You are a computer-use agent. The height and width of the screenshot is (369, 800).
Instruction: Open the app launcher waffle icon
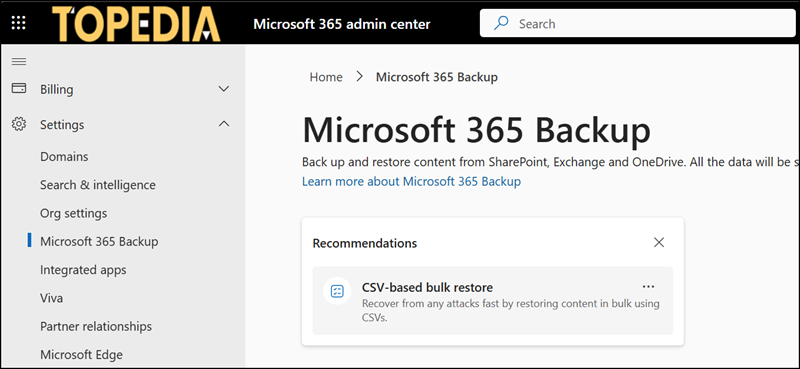[18, 23]
